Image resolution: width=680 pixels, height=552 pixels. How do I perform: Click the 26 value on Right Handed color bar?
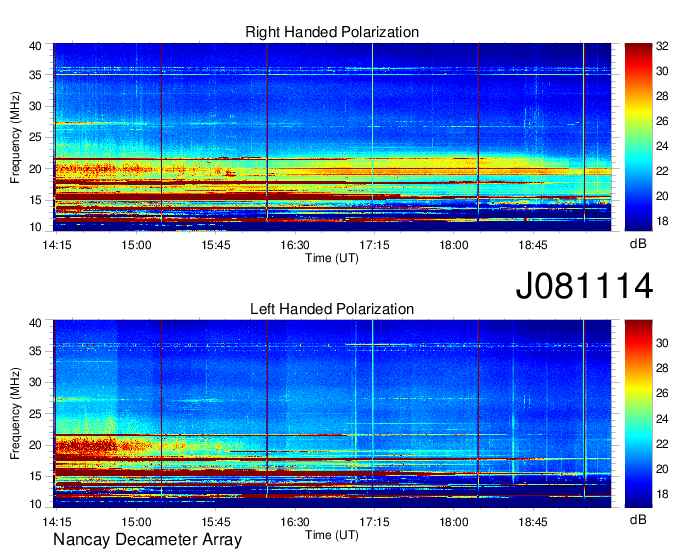[662, 121]
